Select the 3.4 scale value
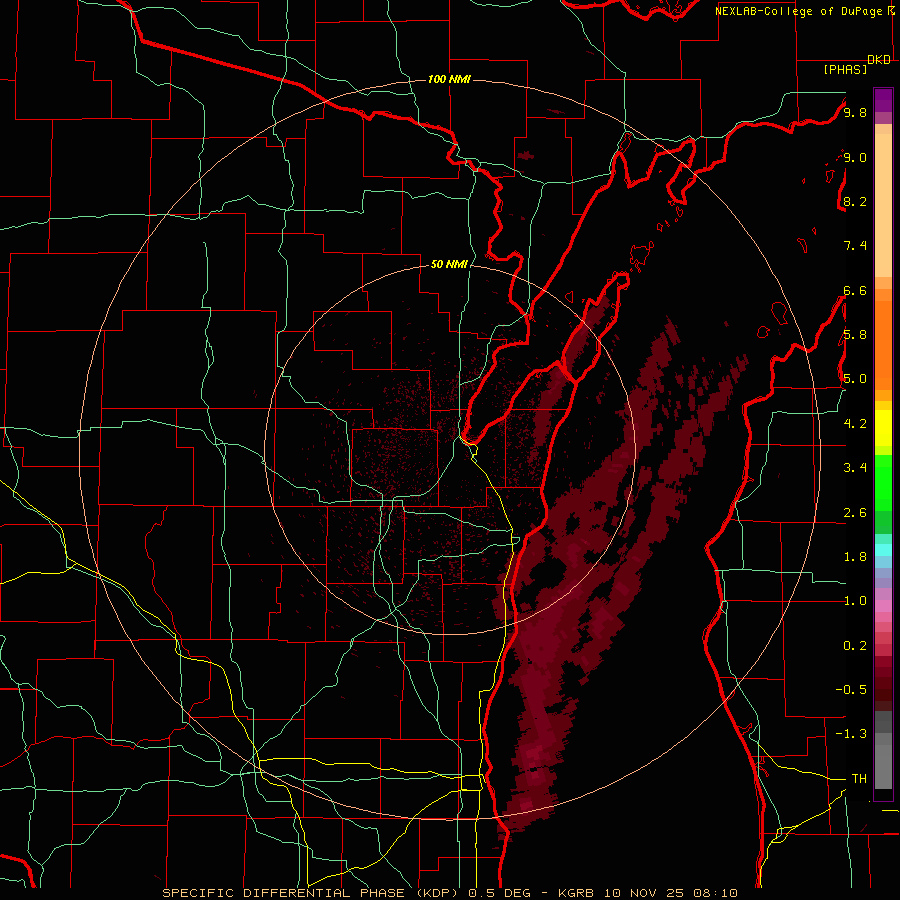This screenshot has width=900, height=900. point(855,468)
